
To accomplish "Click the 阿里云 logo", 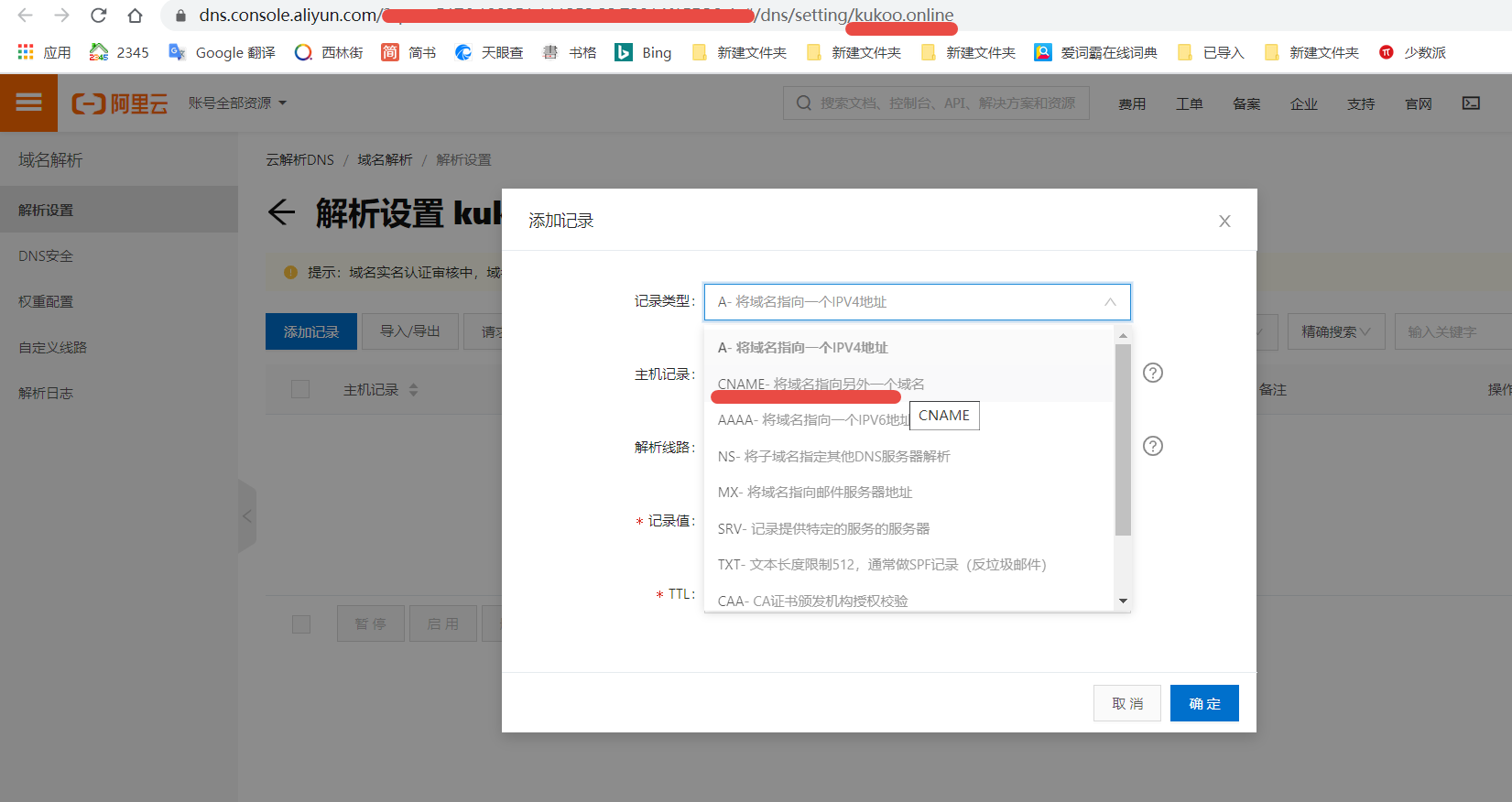I will coord(120,103).
